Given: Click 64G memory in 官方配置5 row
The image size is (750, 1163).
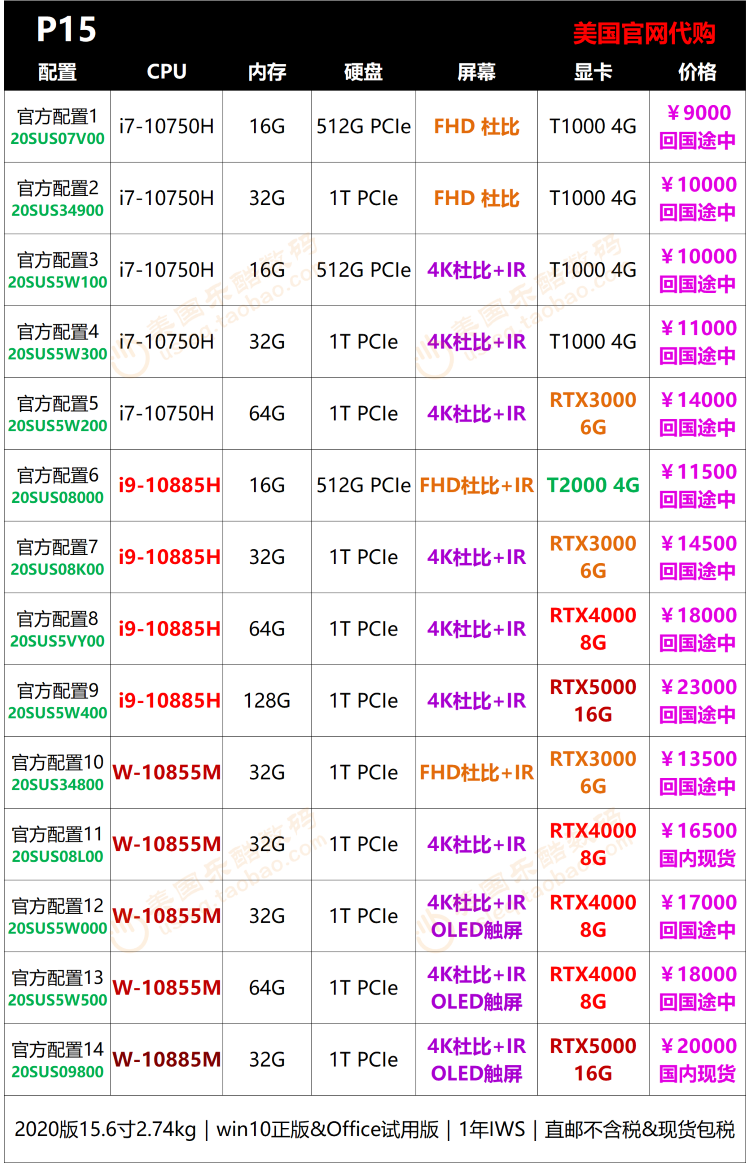Looking at the screenshot, I should [267, 414].
